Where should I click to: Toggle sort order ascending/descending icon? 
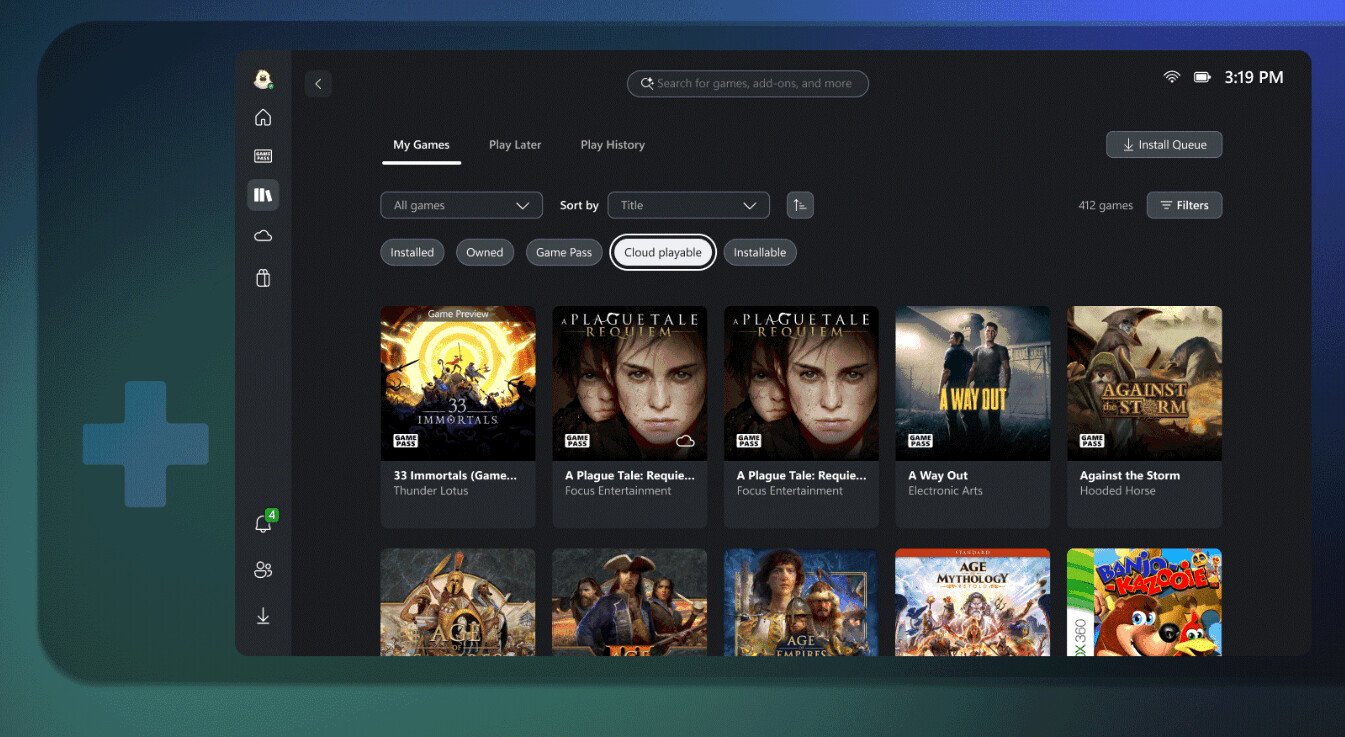[800, 205]
